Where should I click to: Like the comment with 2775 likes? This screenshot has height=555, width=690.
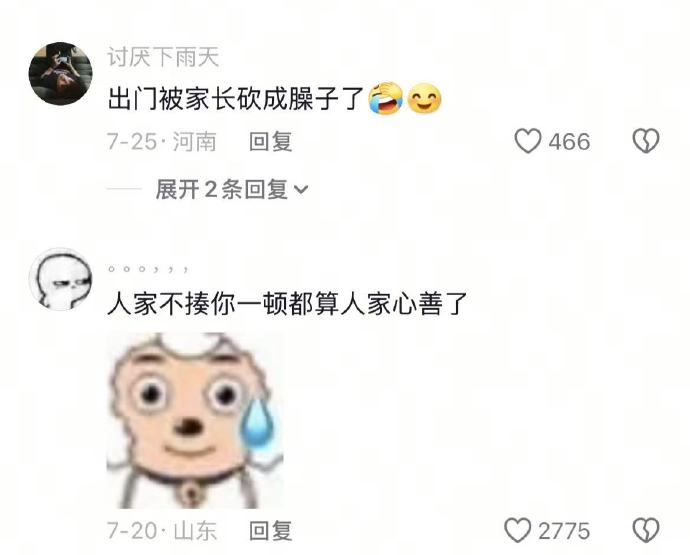[518, 530]
